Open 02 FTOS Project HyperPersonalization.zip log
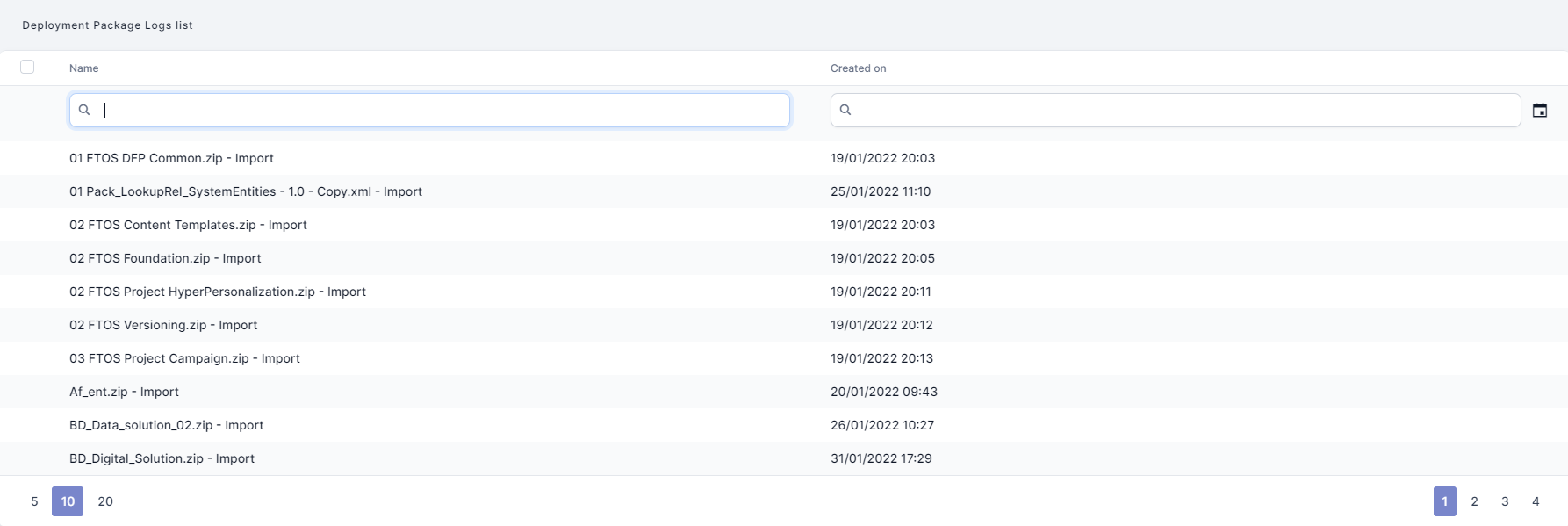Viewport: 1568px width, 526px height. (x=217, y=292)
